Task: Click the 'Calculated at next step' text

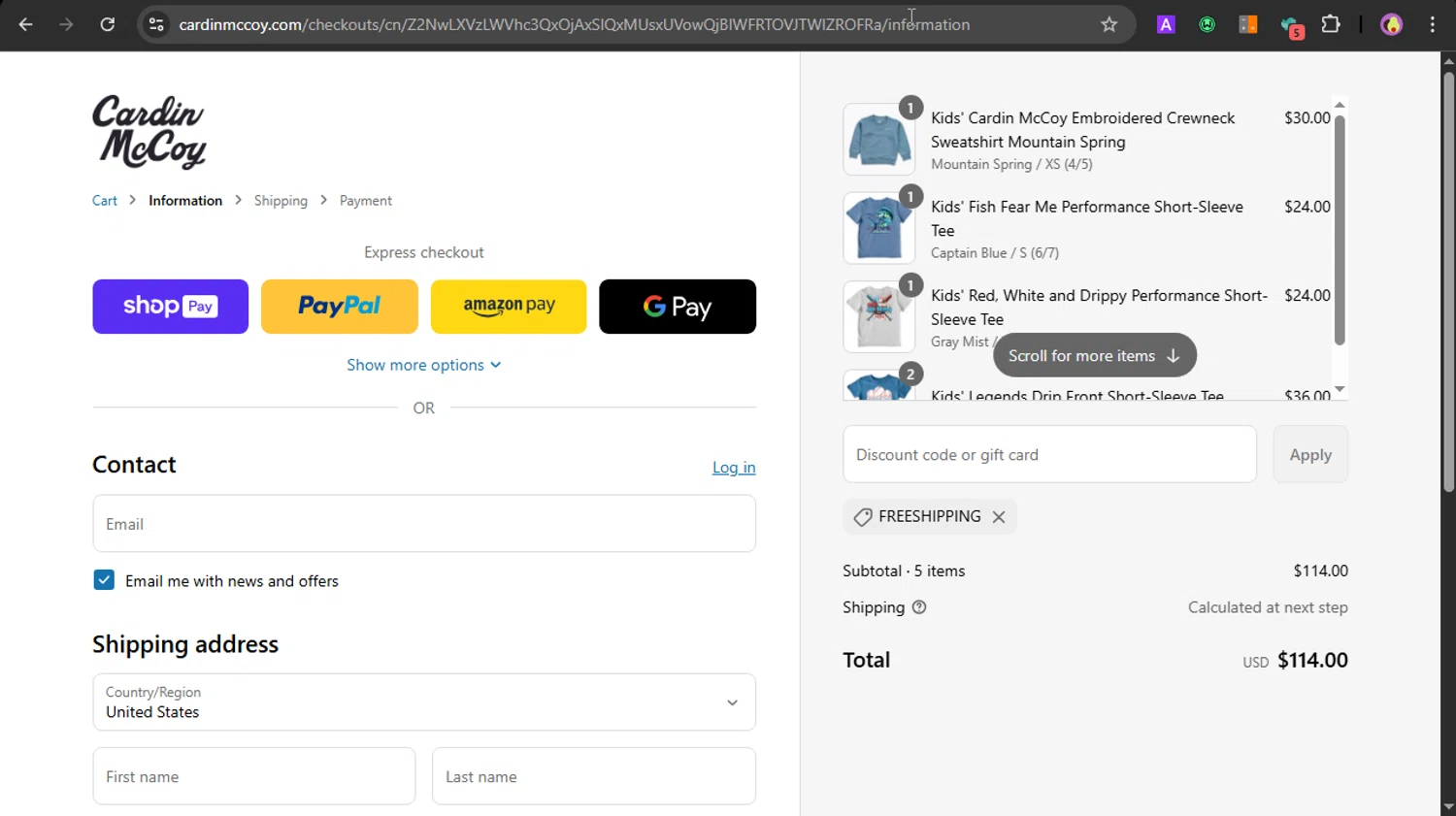Action: pos(1268,607)
